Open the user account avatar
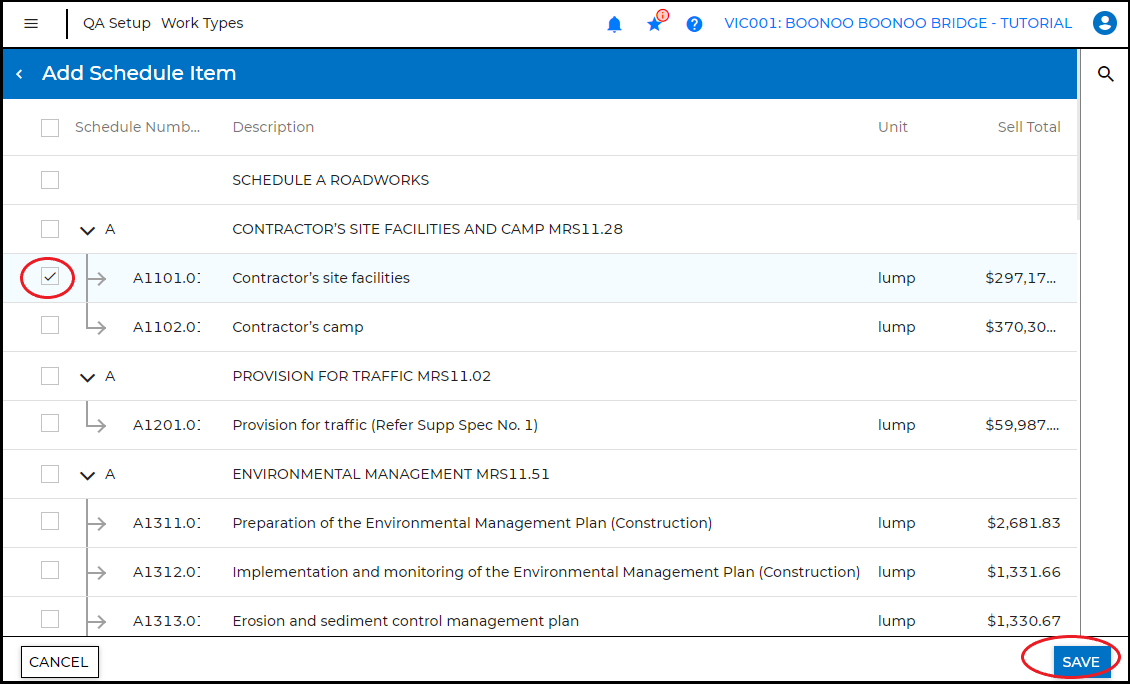The height and width of the screenshot is (684, 1130). click(x=1104, y=24)
